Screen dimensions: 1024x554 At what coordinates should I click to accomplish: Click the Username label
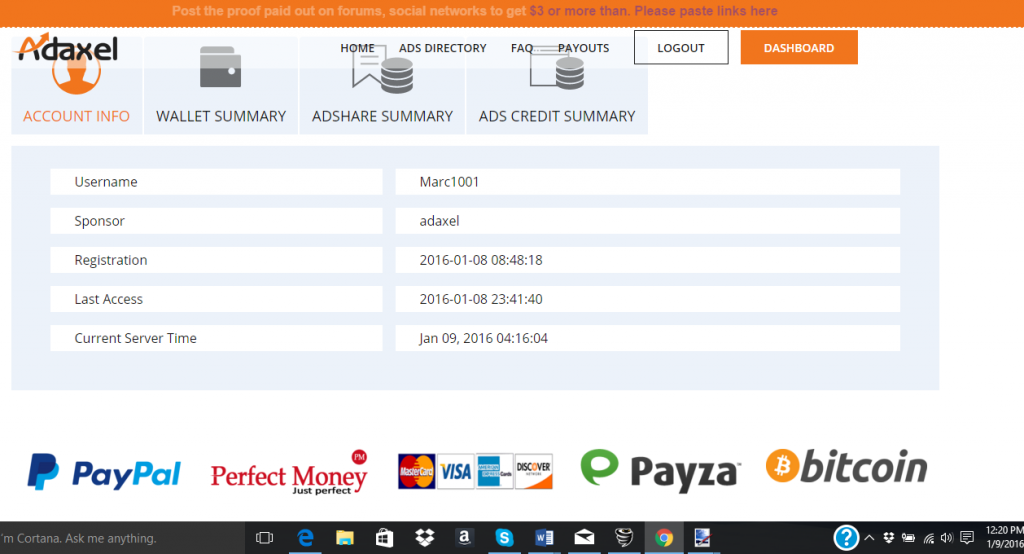pyautogui.click(x=106, y=182)
